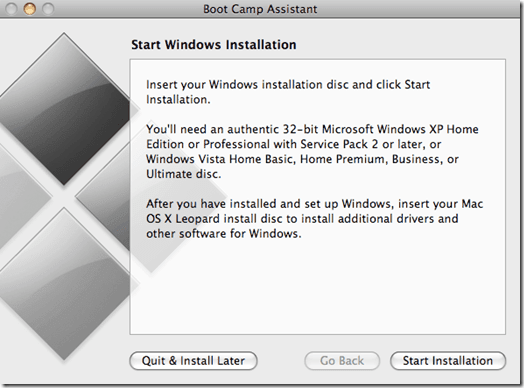Click the empty area of the white text panel
The height and width of the screenshot is (388, 524).
click(x=317, y=287)
